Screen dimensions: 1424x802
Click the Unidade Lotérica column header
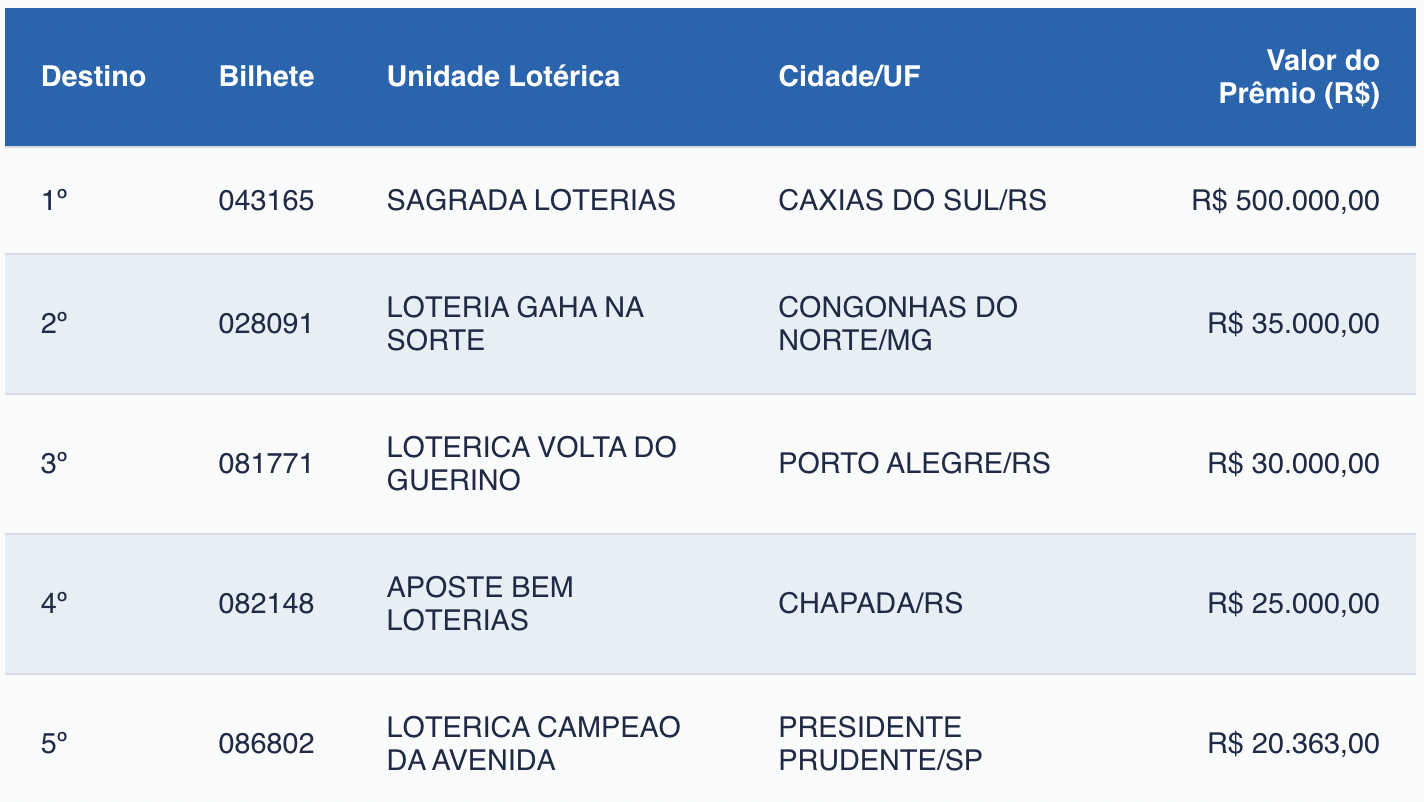(x=503, y=77)
